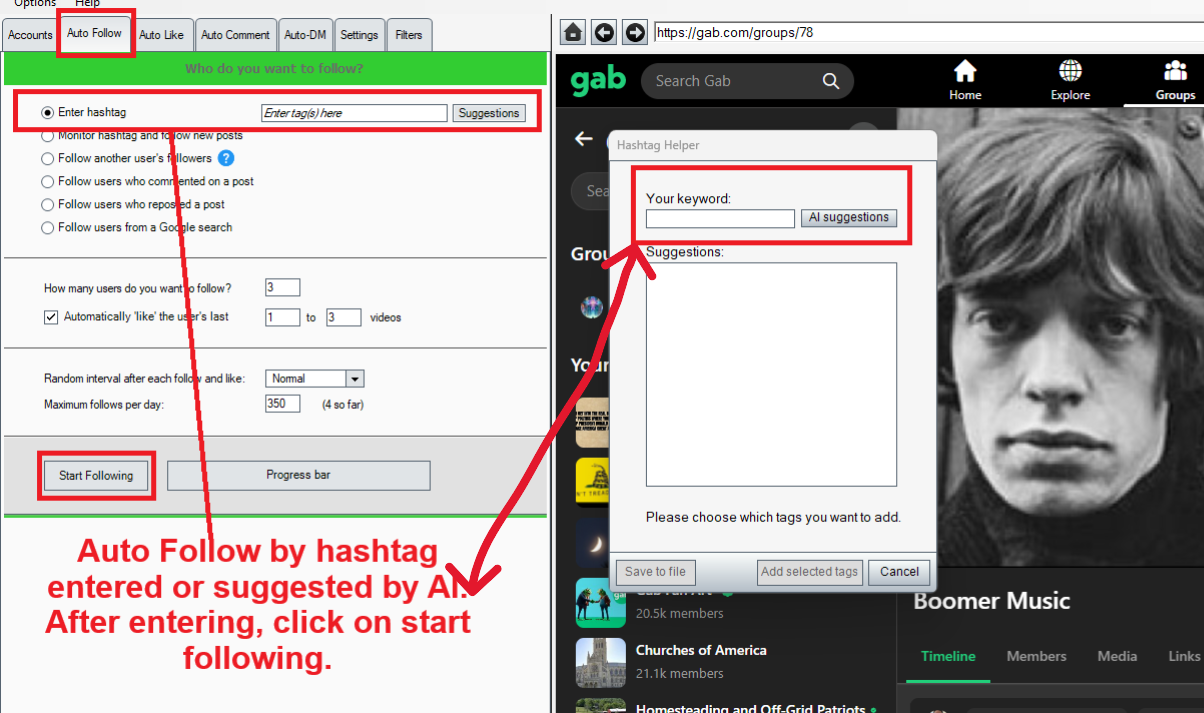Focus the Your keyword field in Hashtag Helper
1204x713 pixels.
[720, 218]
